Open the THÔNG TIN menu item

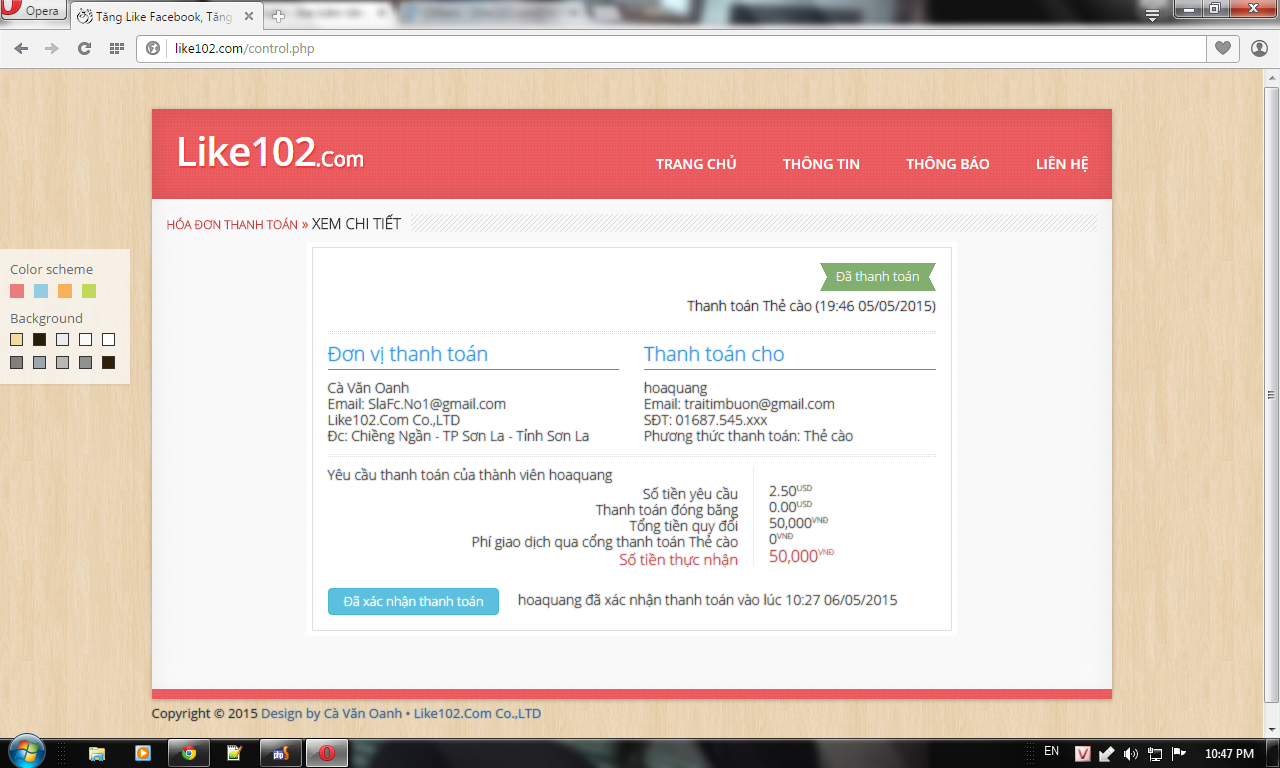[821, 164]
